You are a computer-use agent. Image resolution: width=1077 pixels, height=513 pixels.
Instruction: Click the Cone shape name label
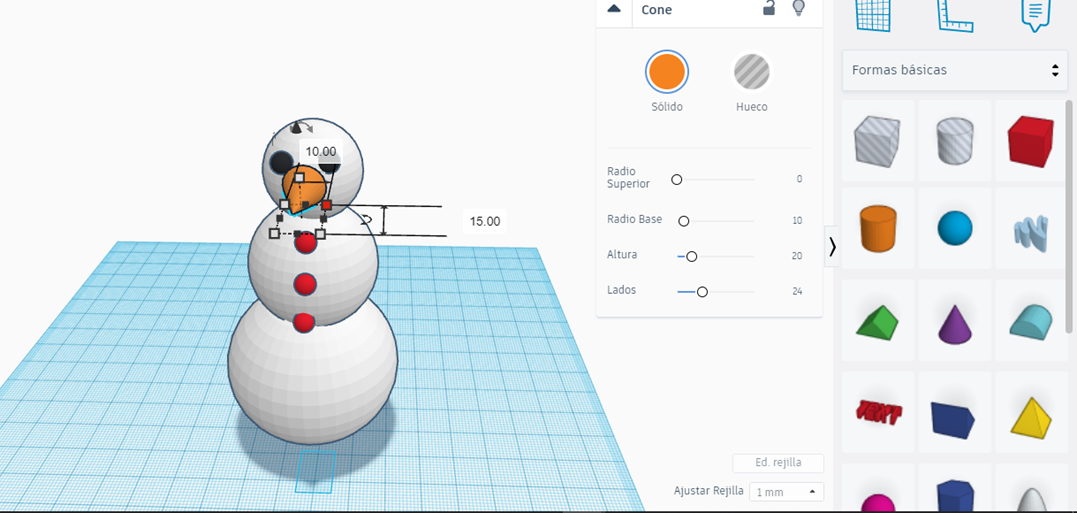point(657,10)
